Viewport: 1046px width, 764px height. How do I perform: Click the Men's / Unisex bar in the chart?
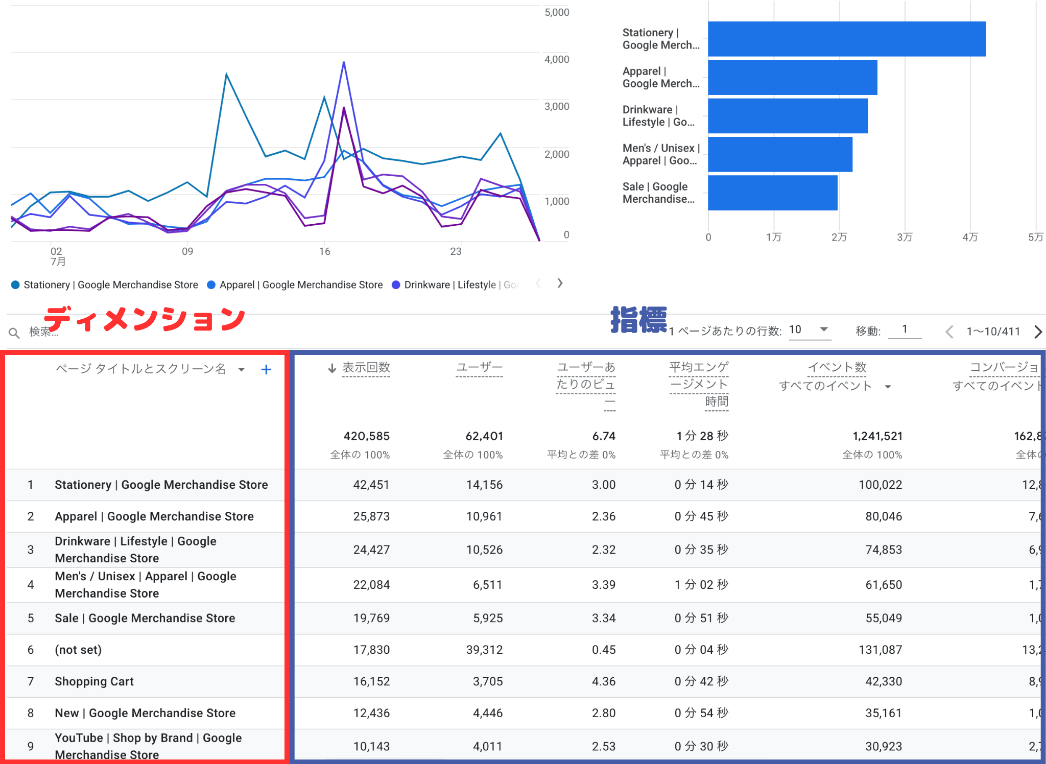(x=780, y=154)
